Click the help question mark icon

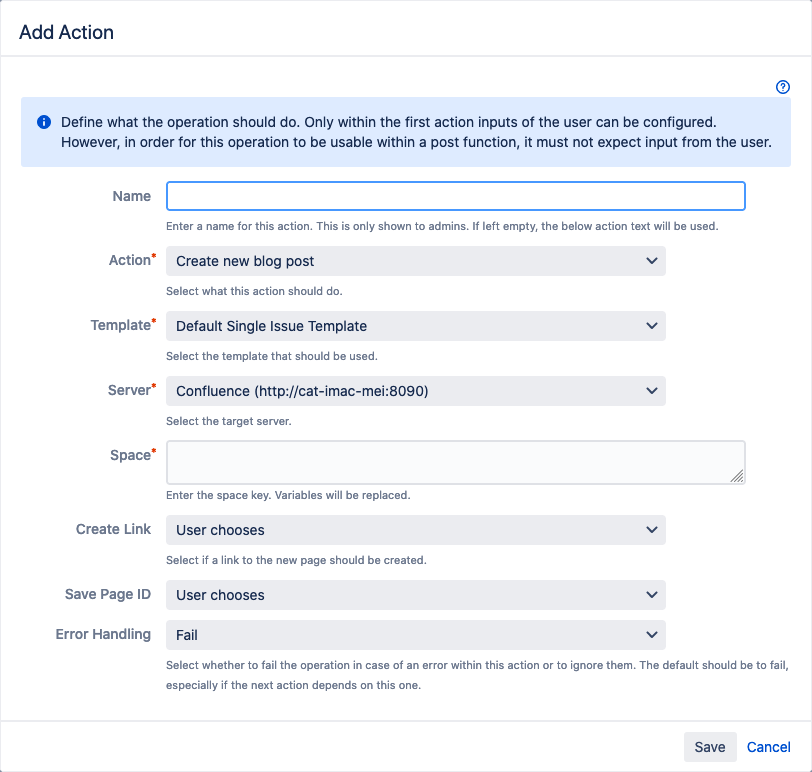[x=783, y=87]
